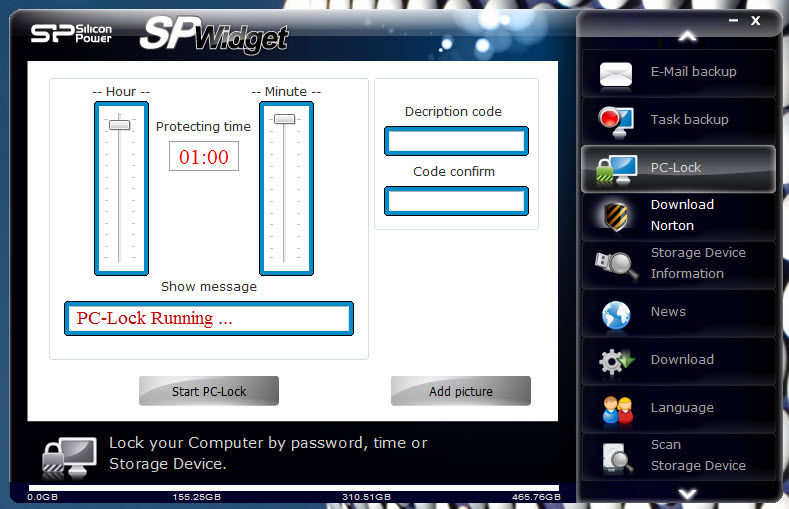Screen dimensions: 789x509
Task: Click the SP Widget title logo
Action: (214, 35)
